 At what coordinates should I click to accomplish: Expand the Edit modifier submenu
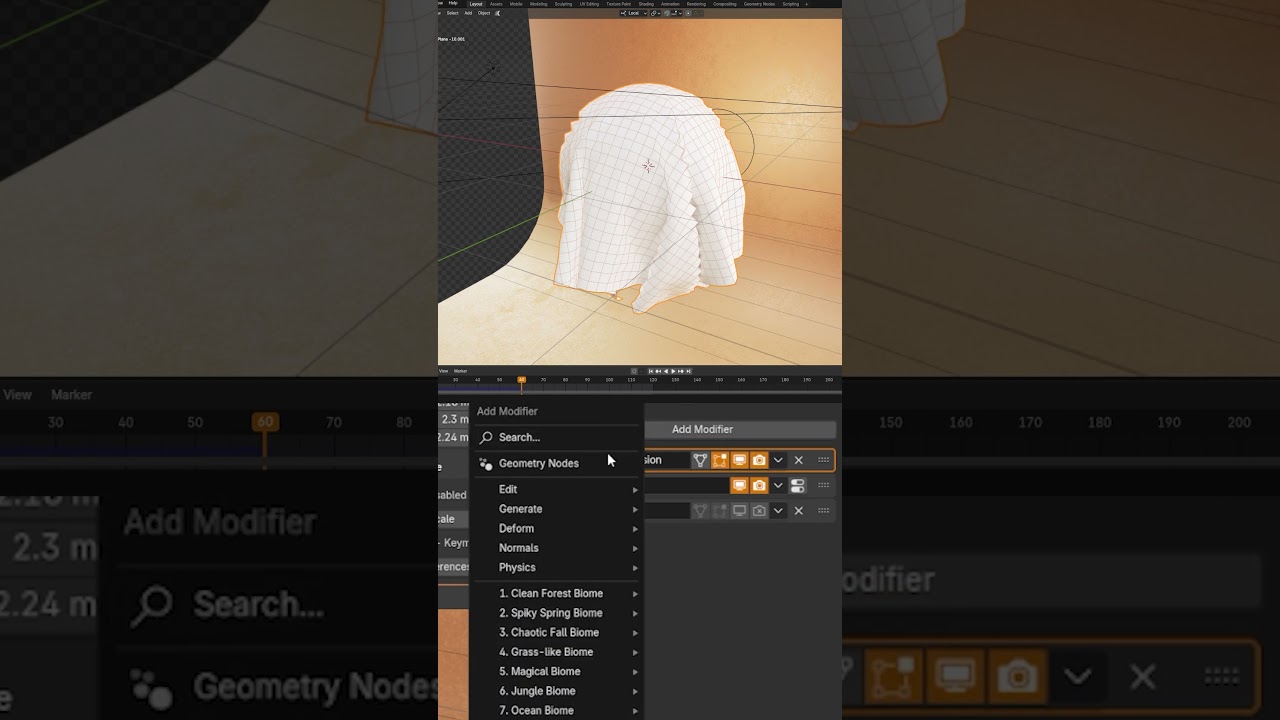coord(556,489)
